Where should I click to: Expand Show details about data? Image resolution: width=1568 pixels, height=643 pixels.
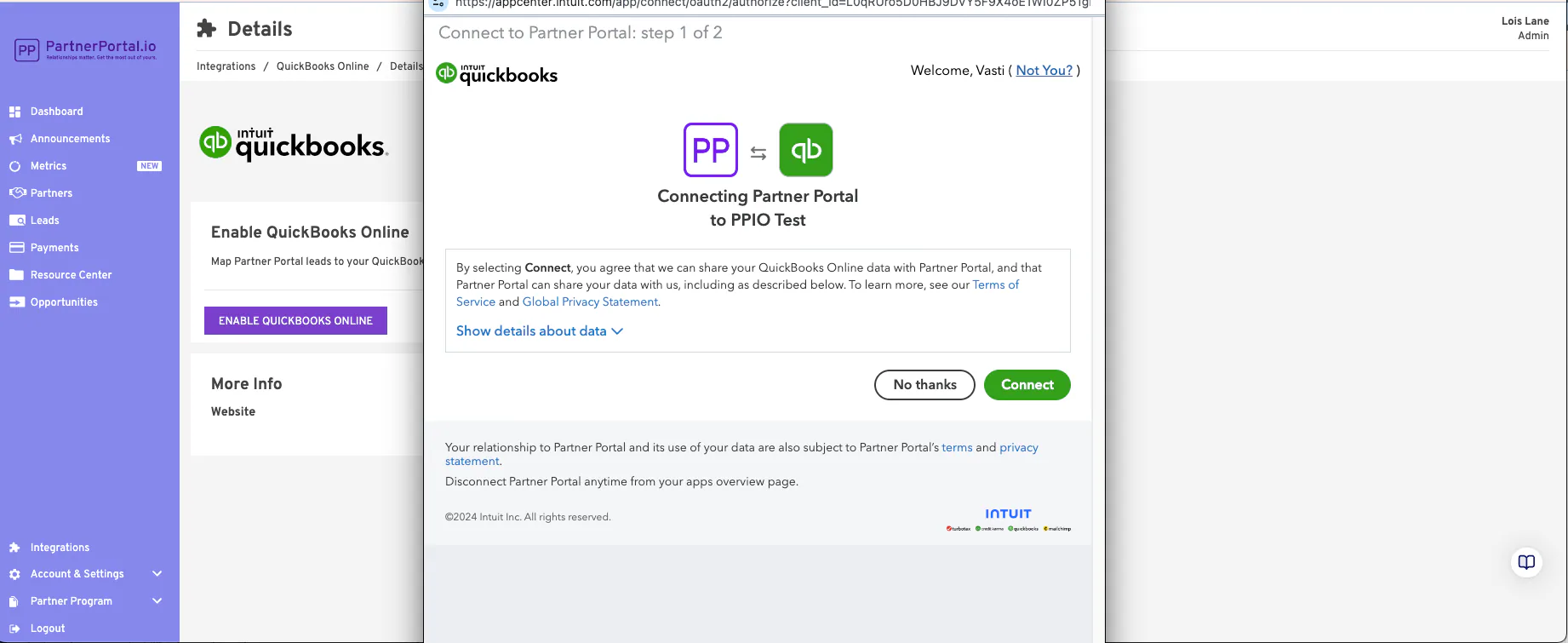(x=540, y=331)
